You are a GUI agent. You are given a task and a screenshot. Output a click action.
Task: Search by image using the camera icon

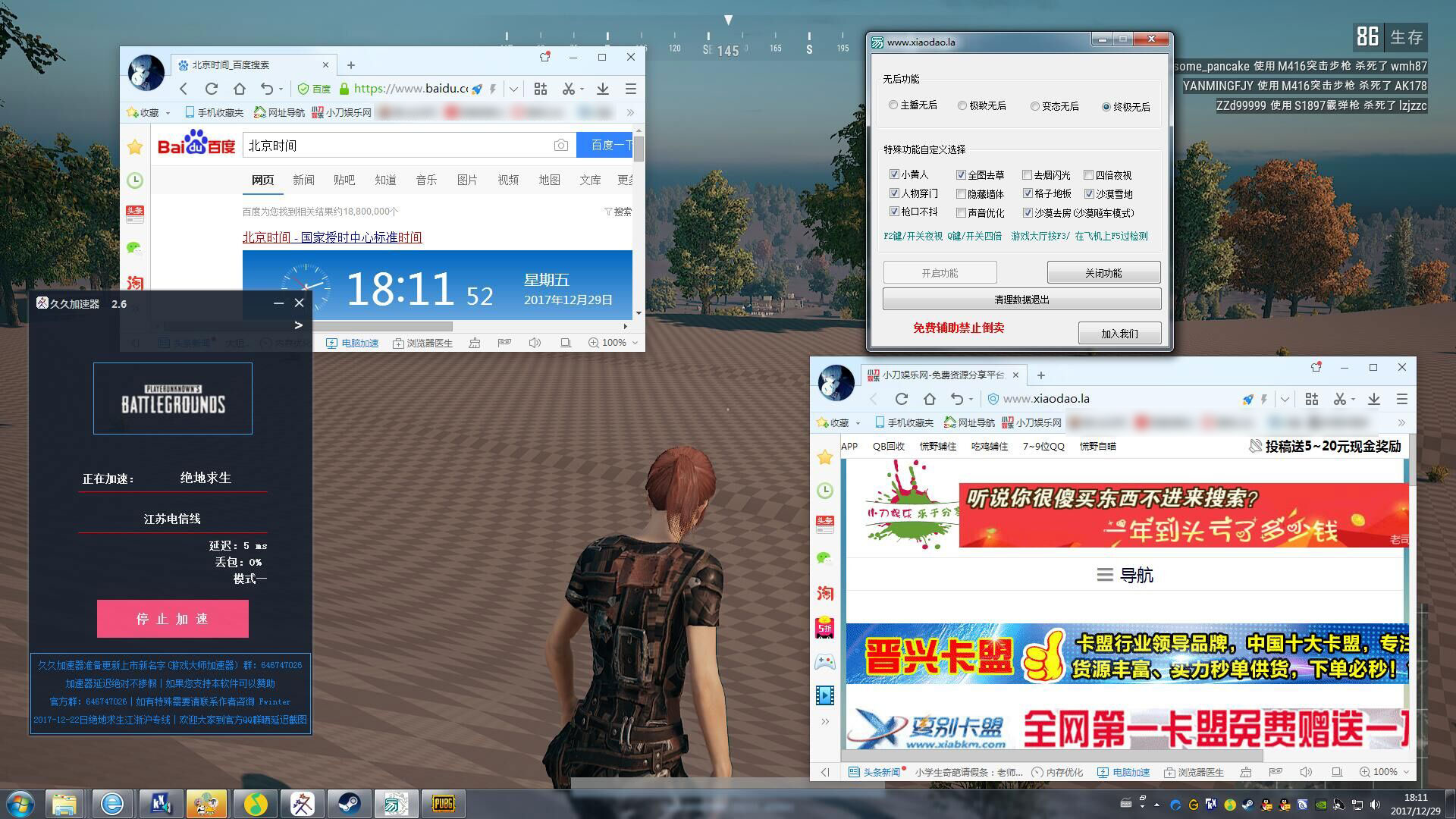click(x=560, y=145)
